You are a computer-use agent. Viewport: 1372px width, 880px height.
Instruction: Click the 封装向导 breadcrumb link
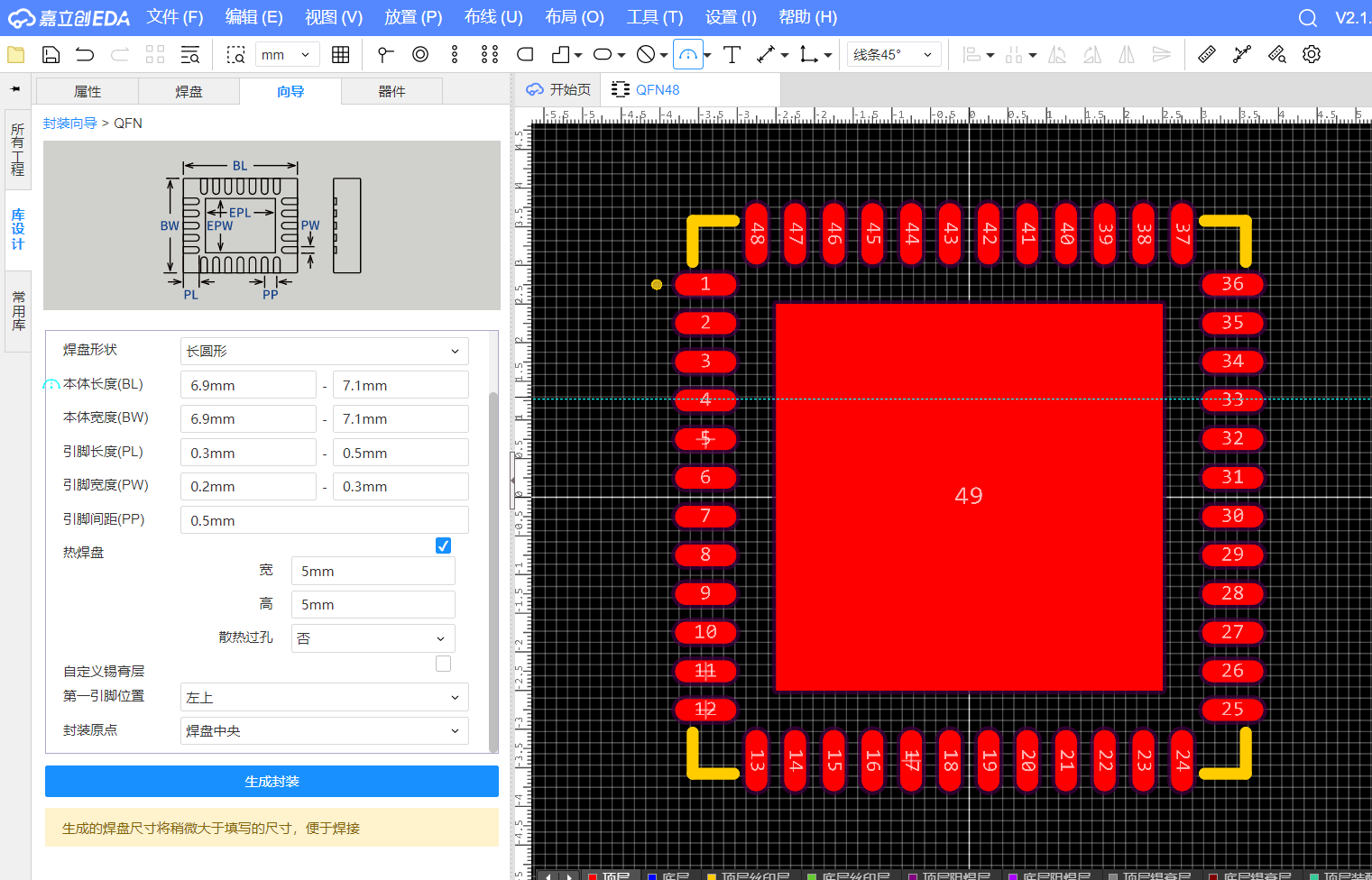pyautogui.click(x=69, y=124)
